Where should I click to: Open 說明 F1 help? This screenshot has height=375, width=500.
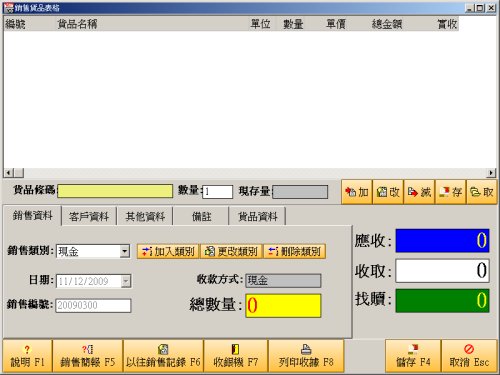27,356
